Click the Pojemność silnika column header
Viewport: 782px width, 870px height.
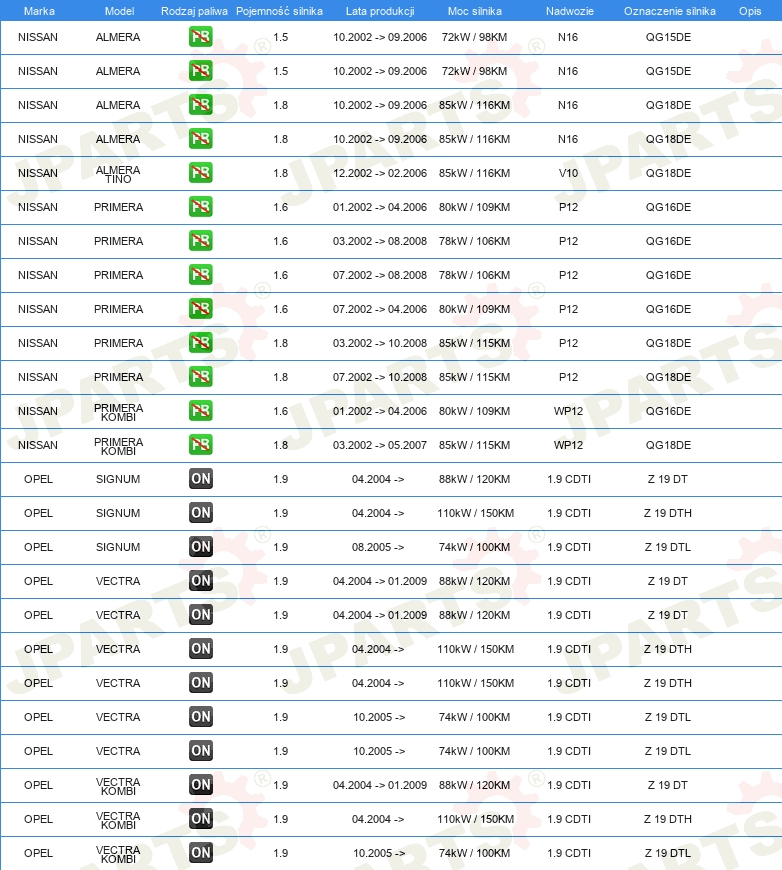pos(279,11)
